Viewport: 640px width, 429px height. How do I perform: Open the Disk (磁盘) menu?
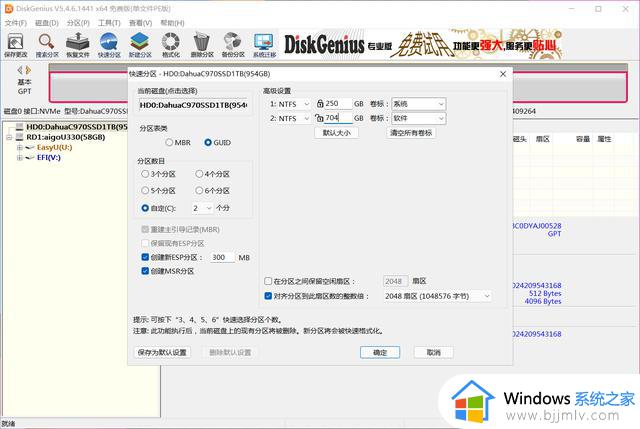47,23
